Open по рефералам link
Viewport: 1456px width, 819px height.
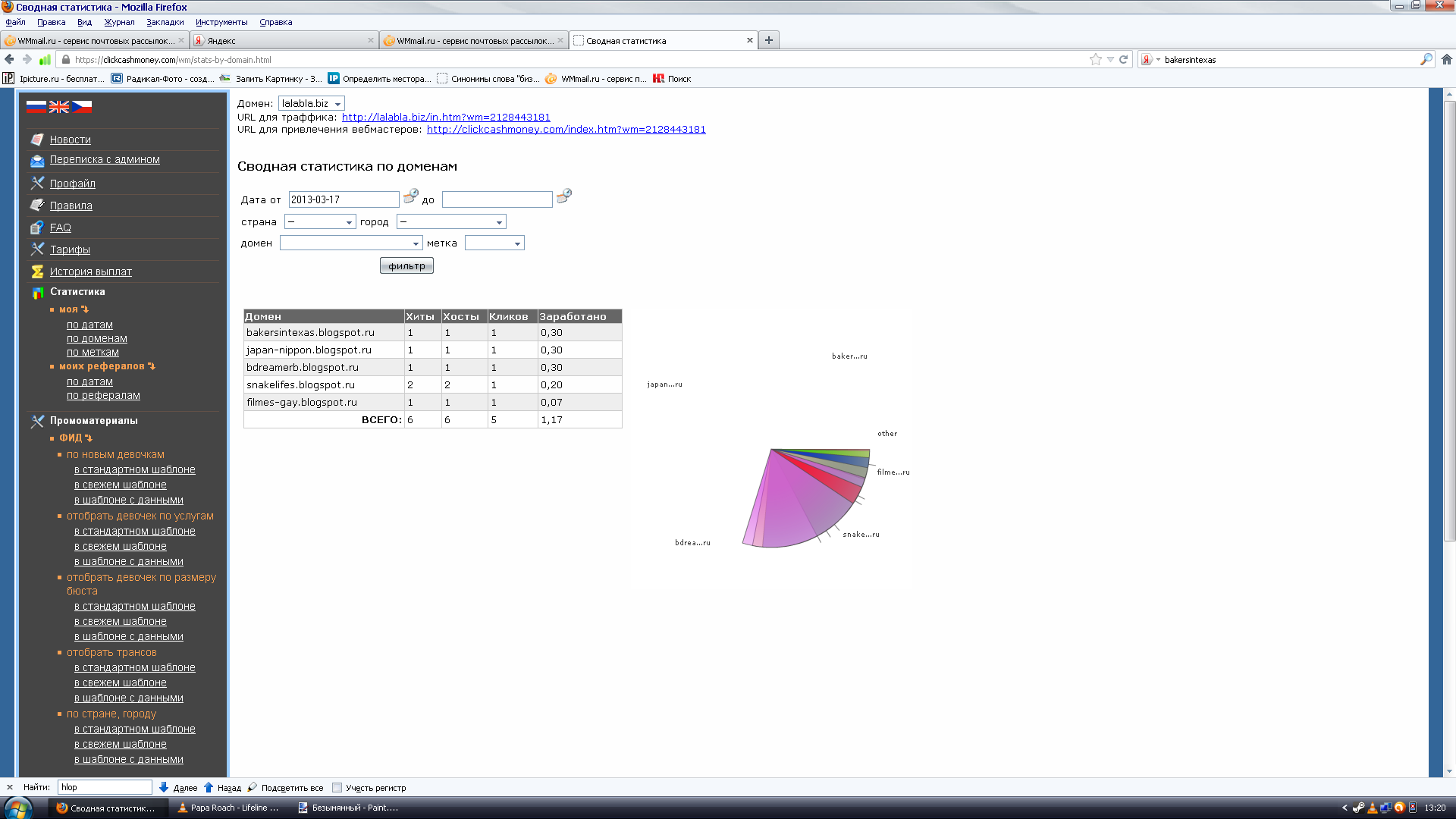[103, 395]
